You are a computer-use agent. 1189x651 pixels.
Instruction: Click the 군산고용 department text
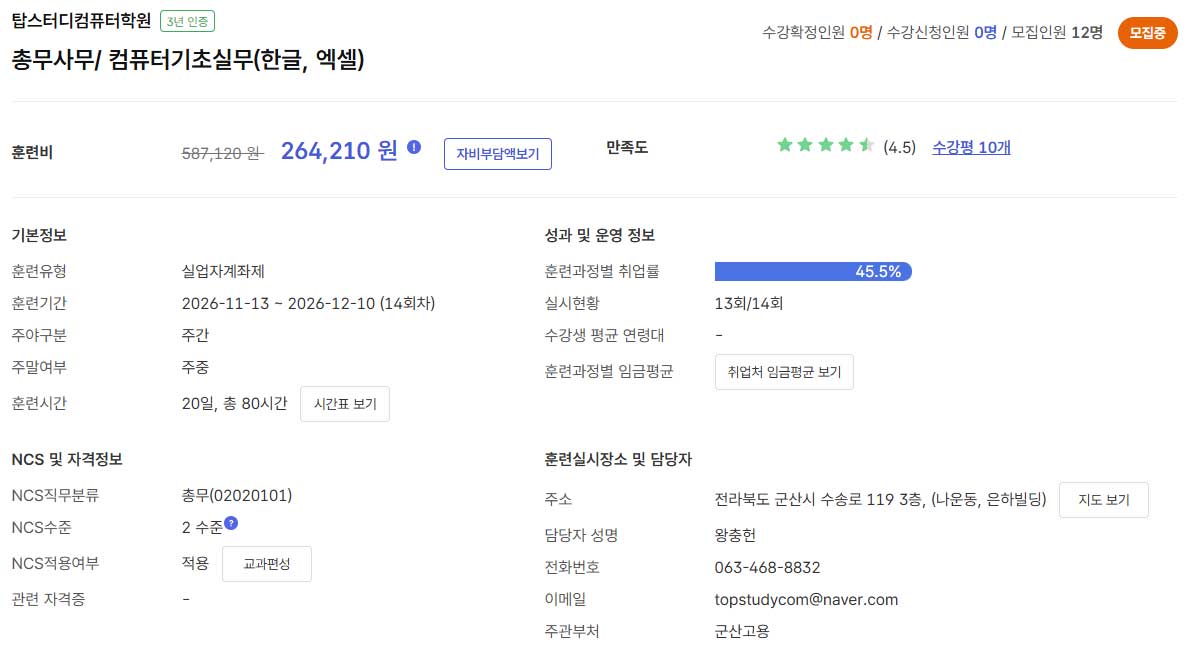(742, 631)
